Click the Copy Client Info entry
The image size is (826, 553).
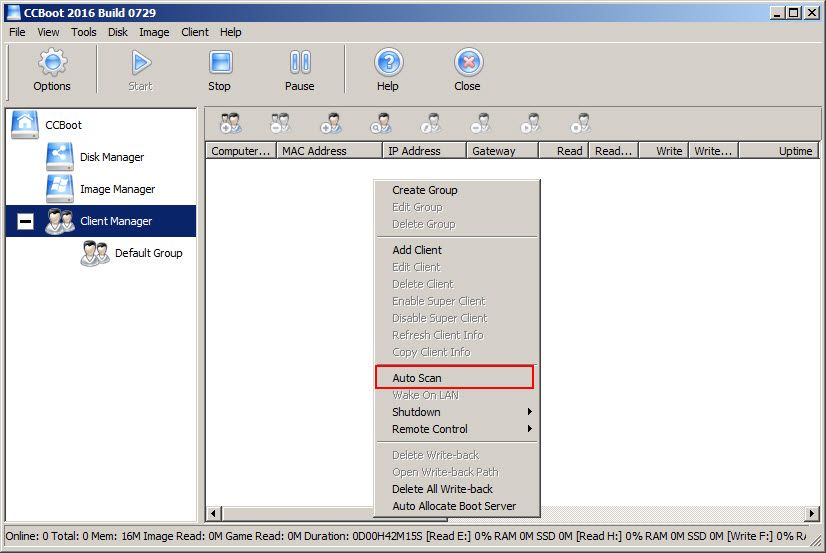457,352
